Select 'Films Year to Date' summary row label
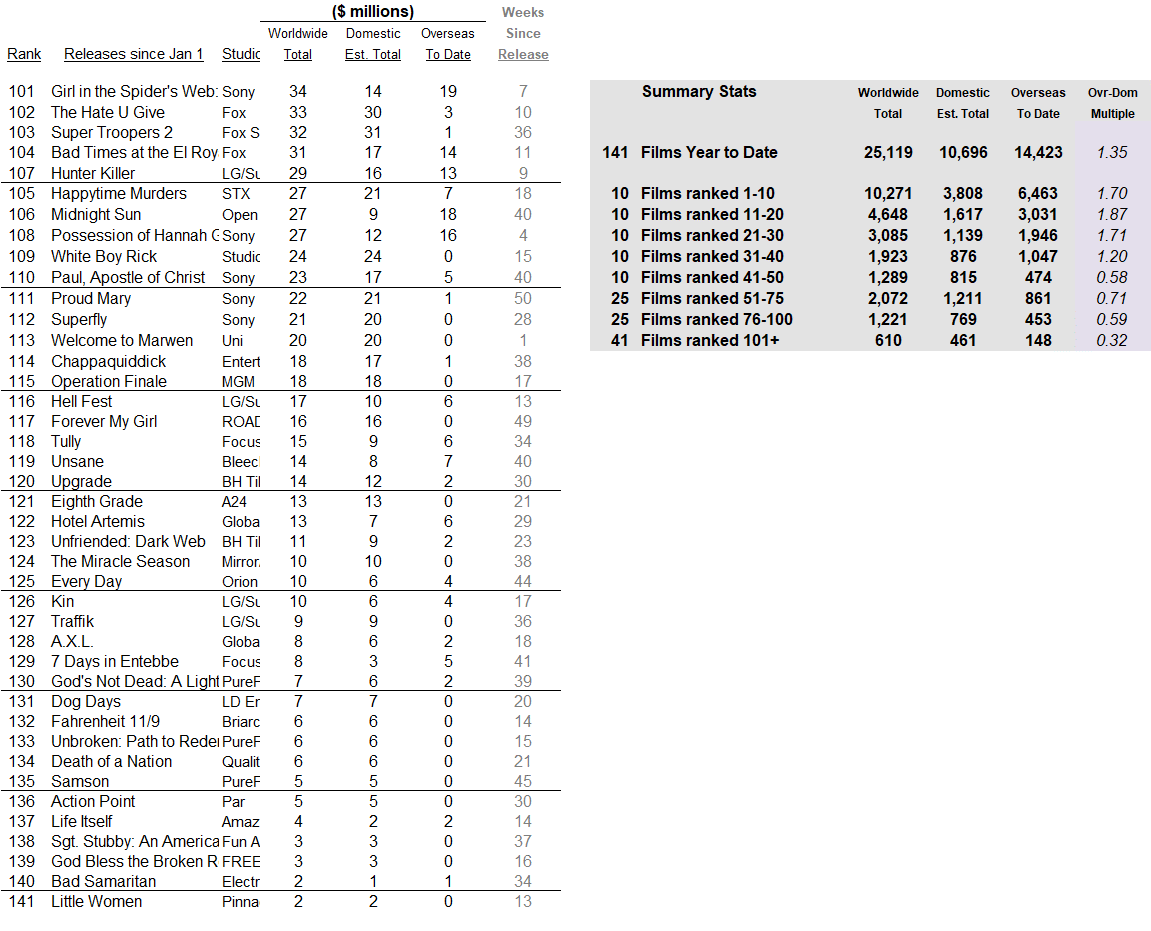 (709, 153)
